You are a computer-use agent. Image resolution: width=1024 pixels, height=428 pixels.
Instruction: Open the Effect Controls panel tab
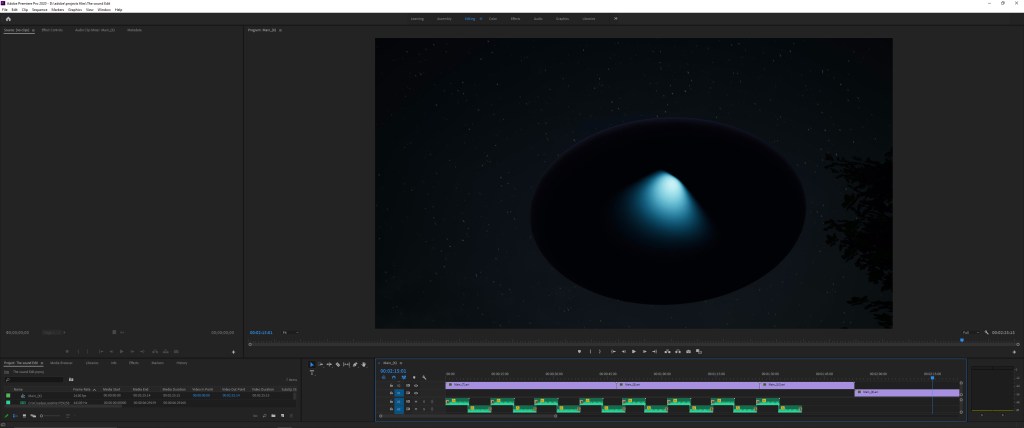tap(51, 30)
